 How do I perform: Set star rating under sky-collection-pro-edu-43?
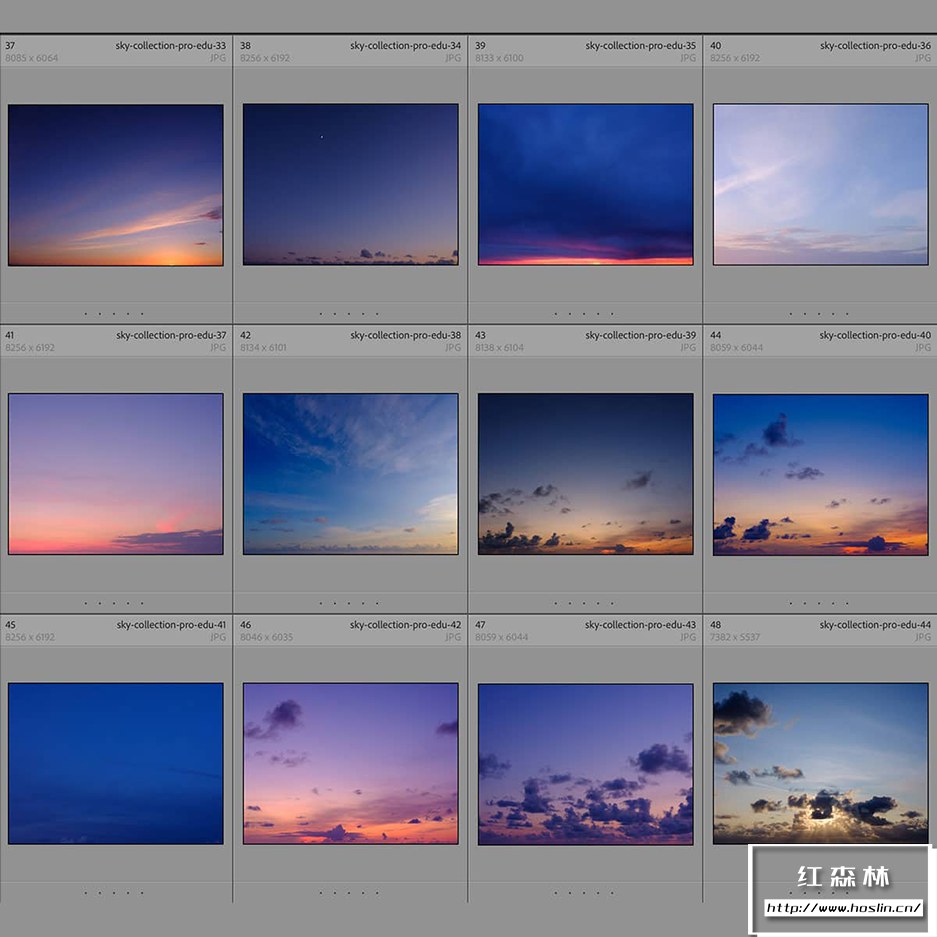[584, 893]
